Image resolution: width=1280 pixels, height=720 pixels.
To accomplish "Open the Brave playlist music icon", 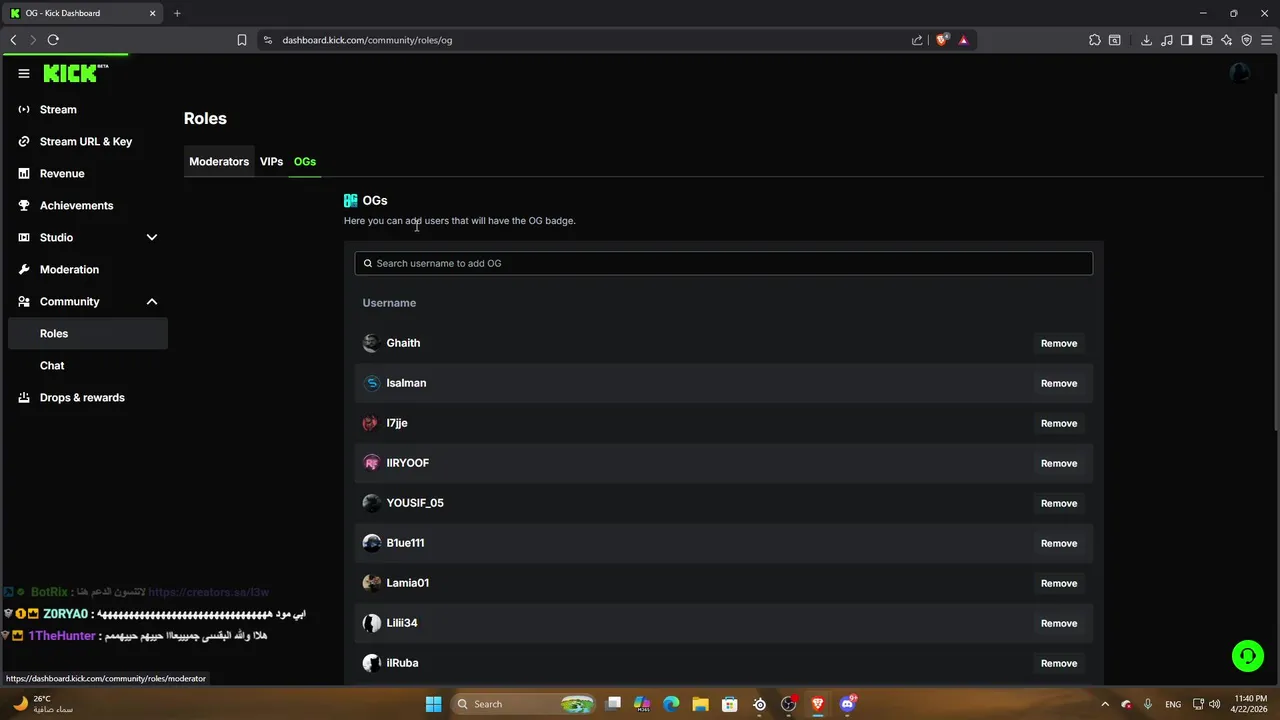I will point(1166,40).
